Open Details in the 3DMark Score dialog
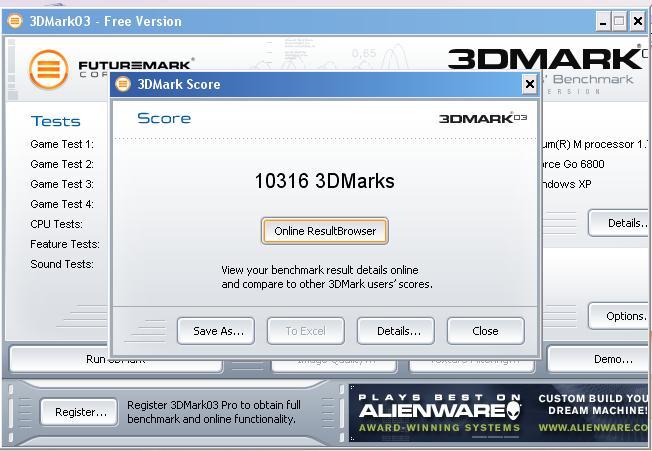The width and height of the screenshot is (652, 451). click(x=396, y=331)
